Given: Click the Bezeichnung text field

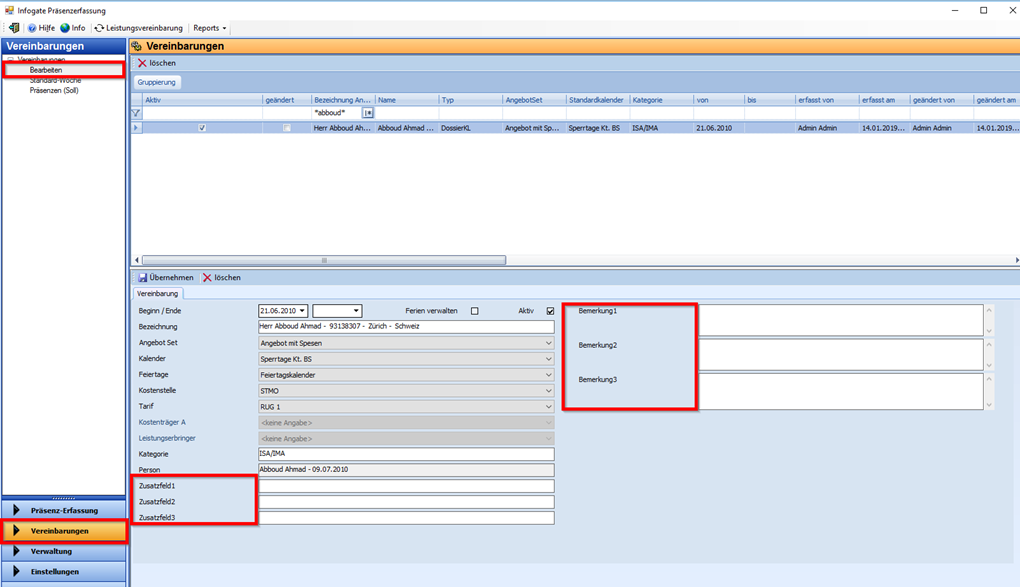Looking at the screenshot, I should pos(406,327).
